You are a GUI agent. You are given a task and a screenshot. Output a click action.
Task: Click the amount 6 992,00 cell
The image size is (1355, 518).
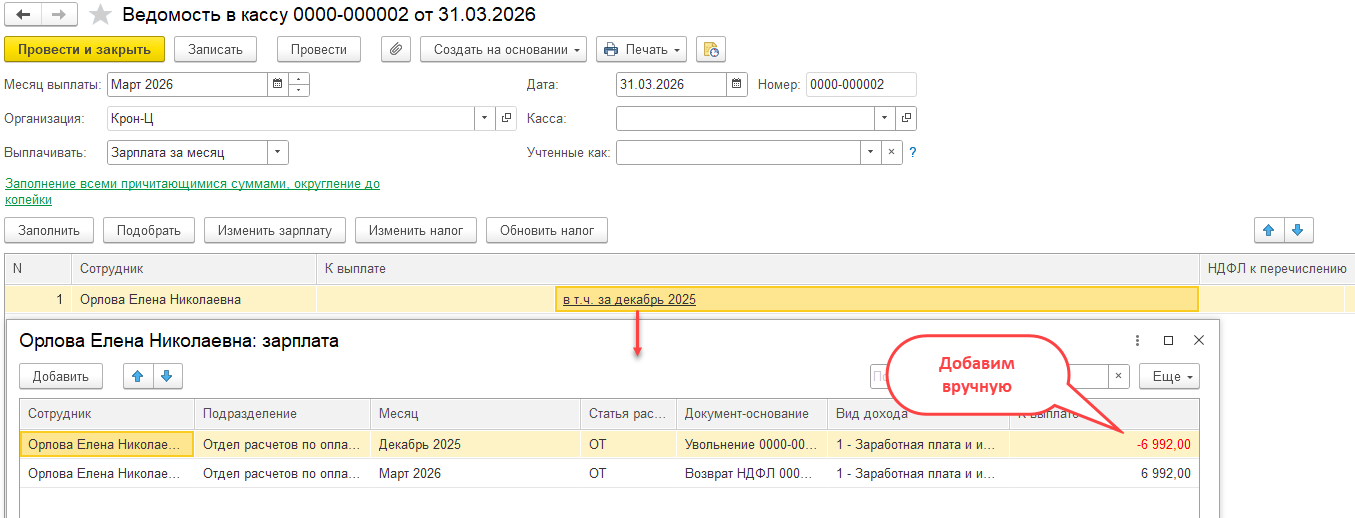(1104, 473)
